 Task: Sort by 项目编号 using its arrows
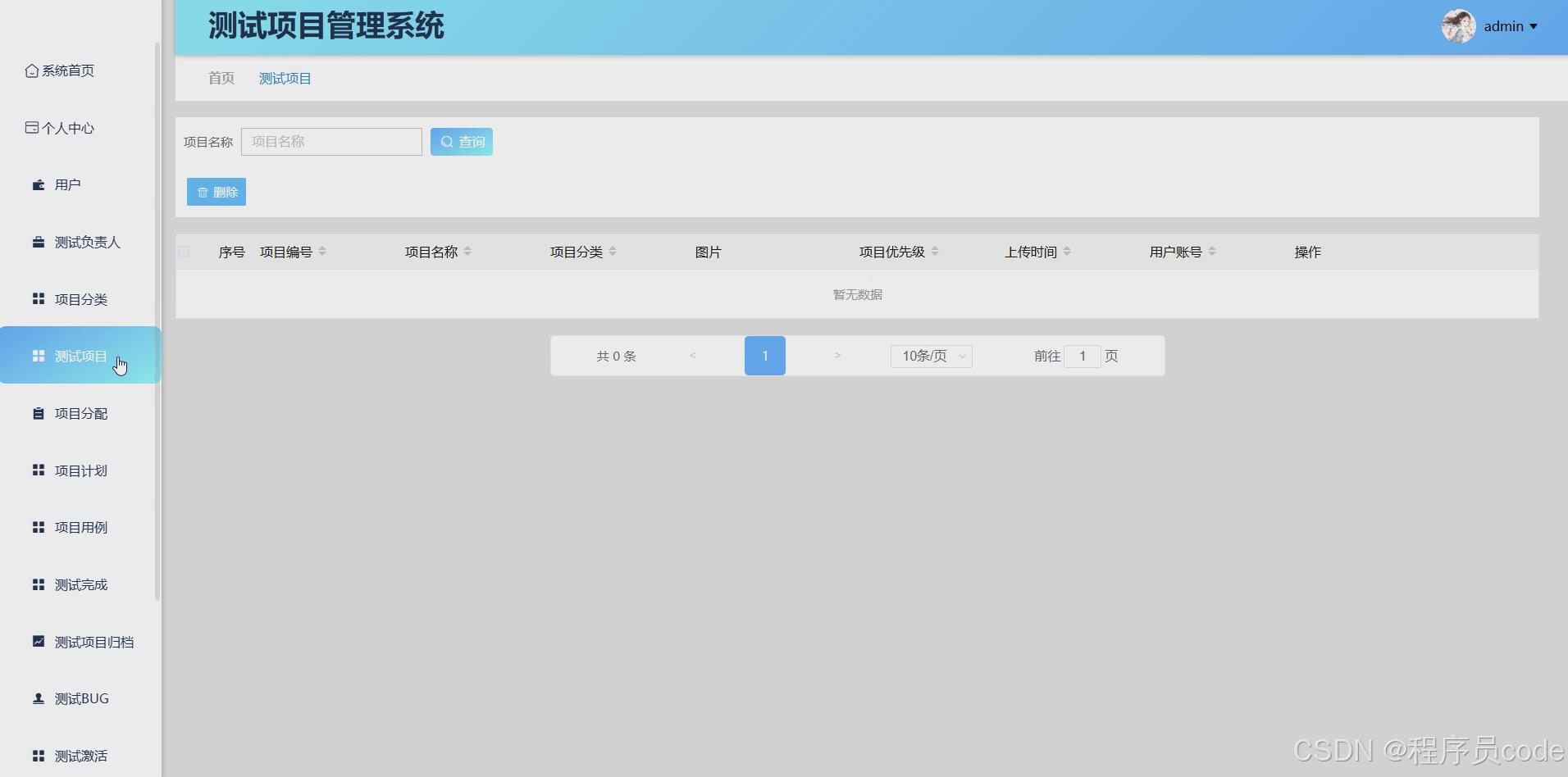click(x=323, y=252)
